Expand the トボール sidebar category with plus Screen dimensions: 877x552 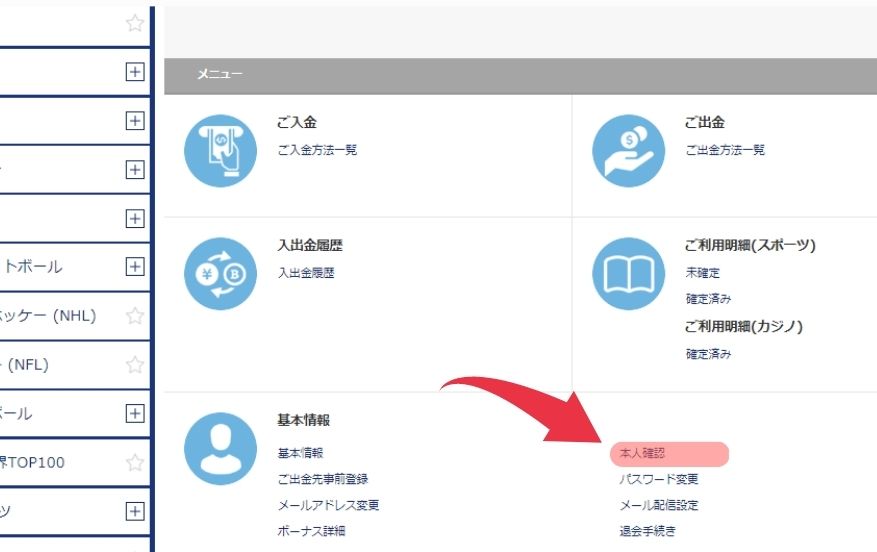[135, 267]
